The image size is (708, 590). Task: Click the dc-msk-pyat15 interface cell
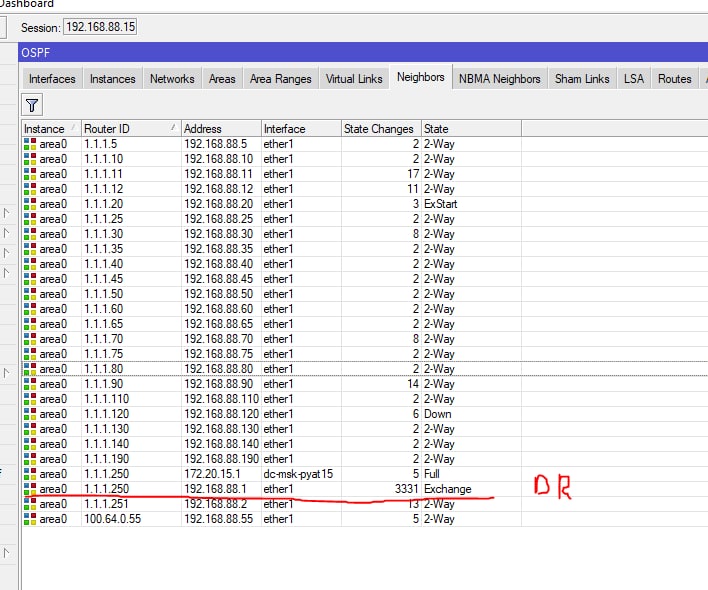[298, 474]
